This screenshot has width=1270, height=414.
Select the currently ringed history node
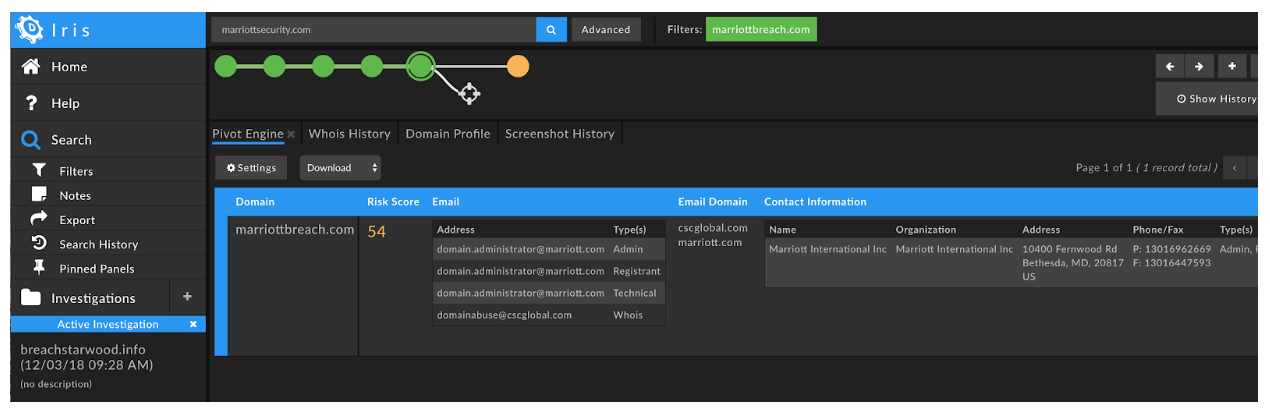coord(421,67)
